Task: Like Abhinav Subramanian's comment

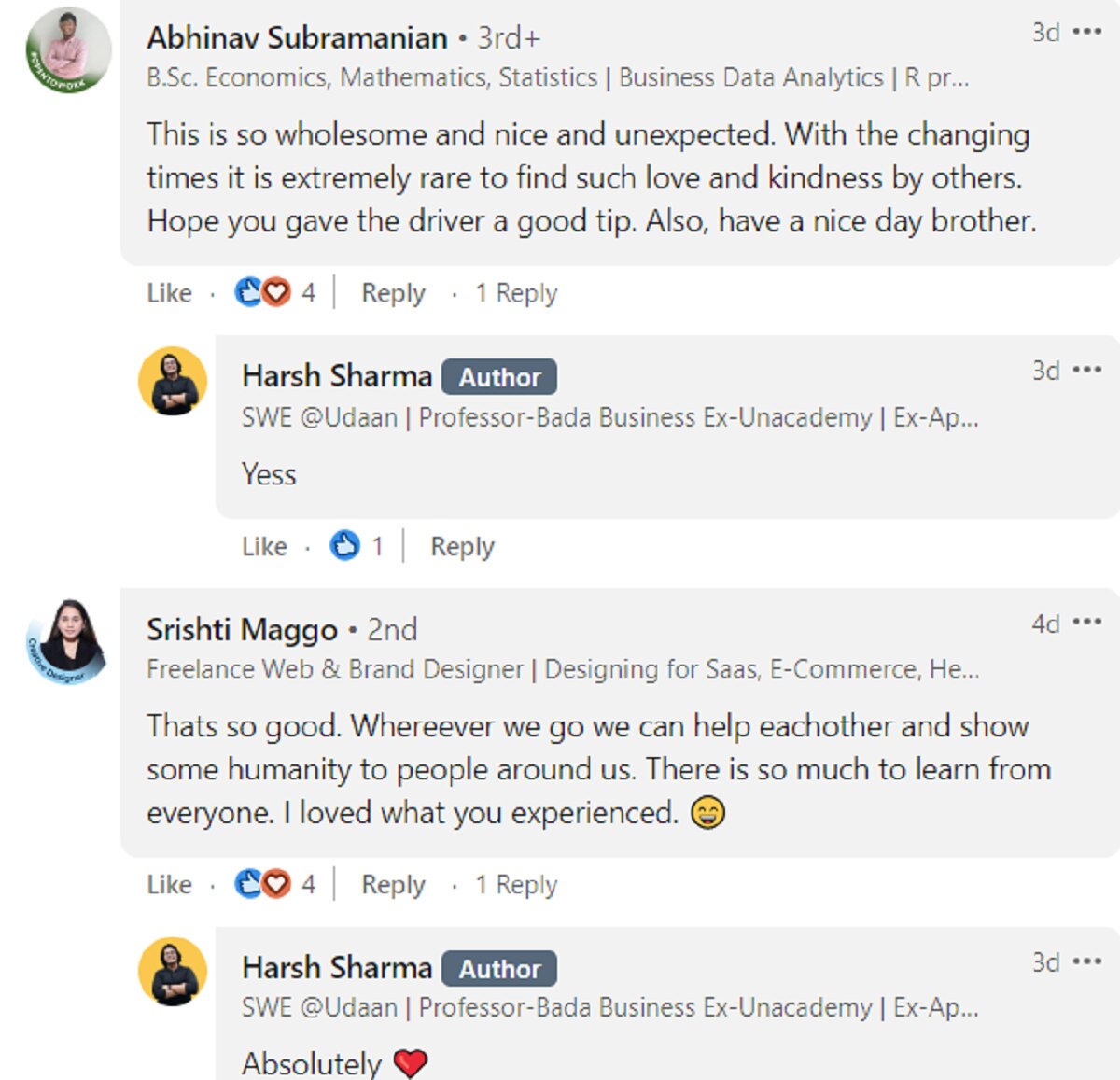Action: (x=169, y=293)
